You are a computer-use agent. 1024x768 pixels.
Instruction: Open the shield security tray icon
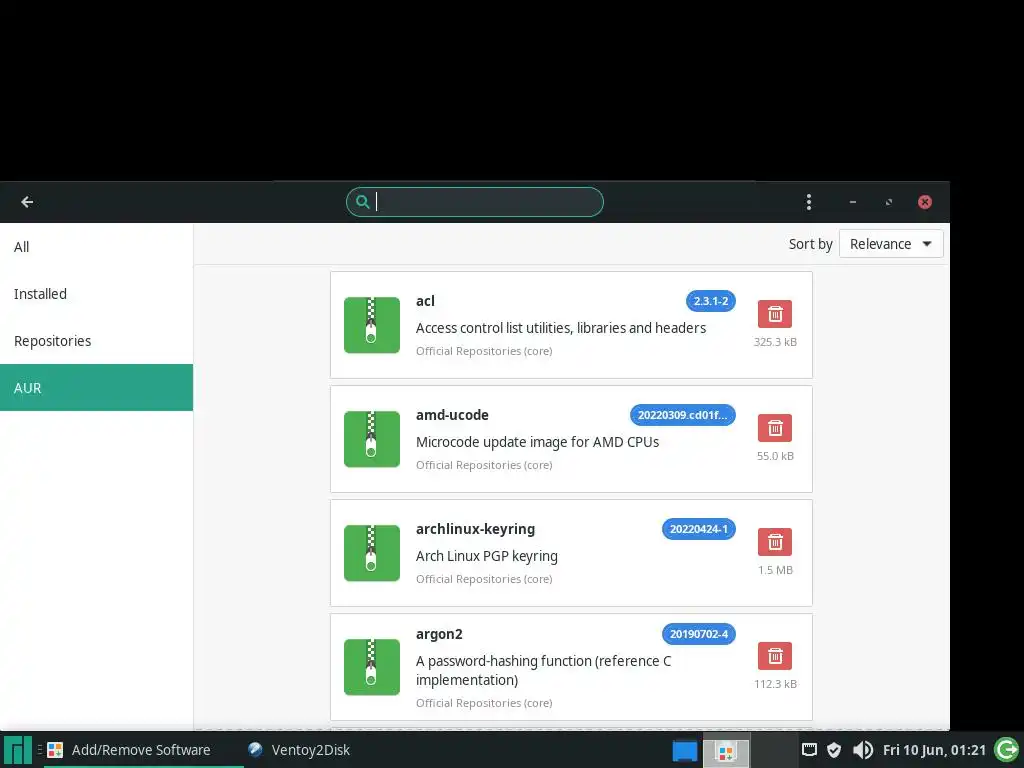pos(834,750)
